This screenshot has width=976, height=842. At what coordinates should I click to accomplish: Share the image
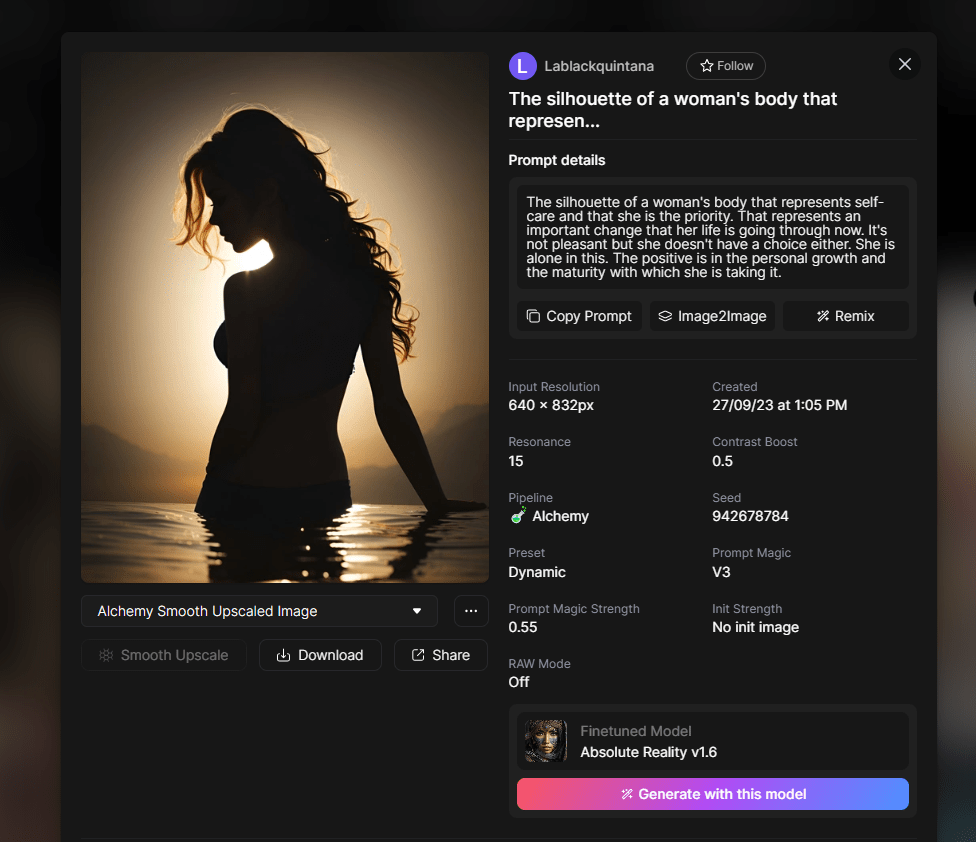coord(440,655)
